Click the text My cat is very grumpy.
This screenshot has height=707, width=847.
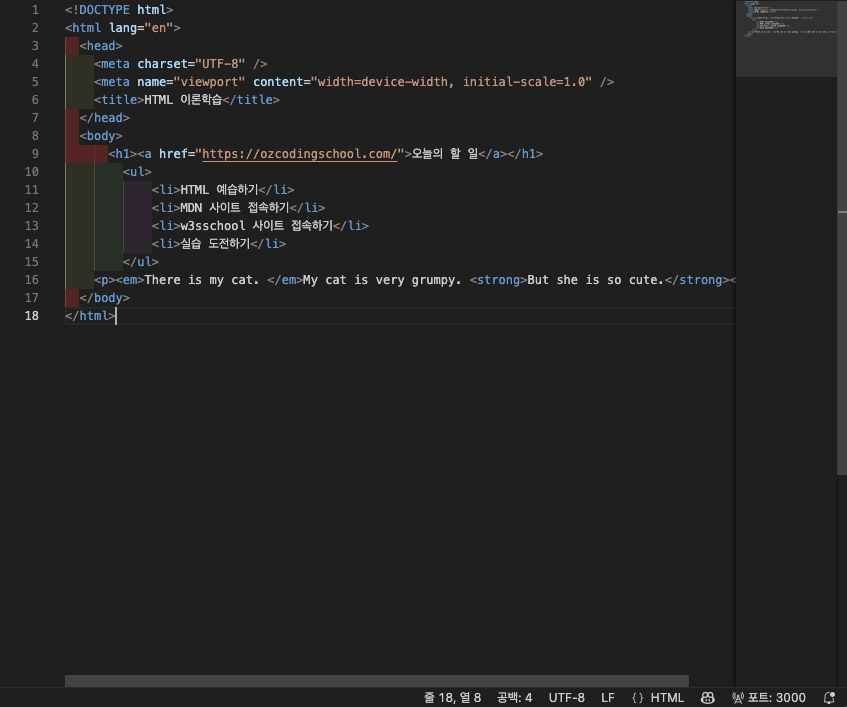(382, 280)
